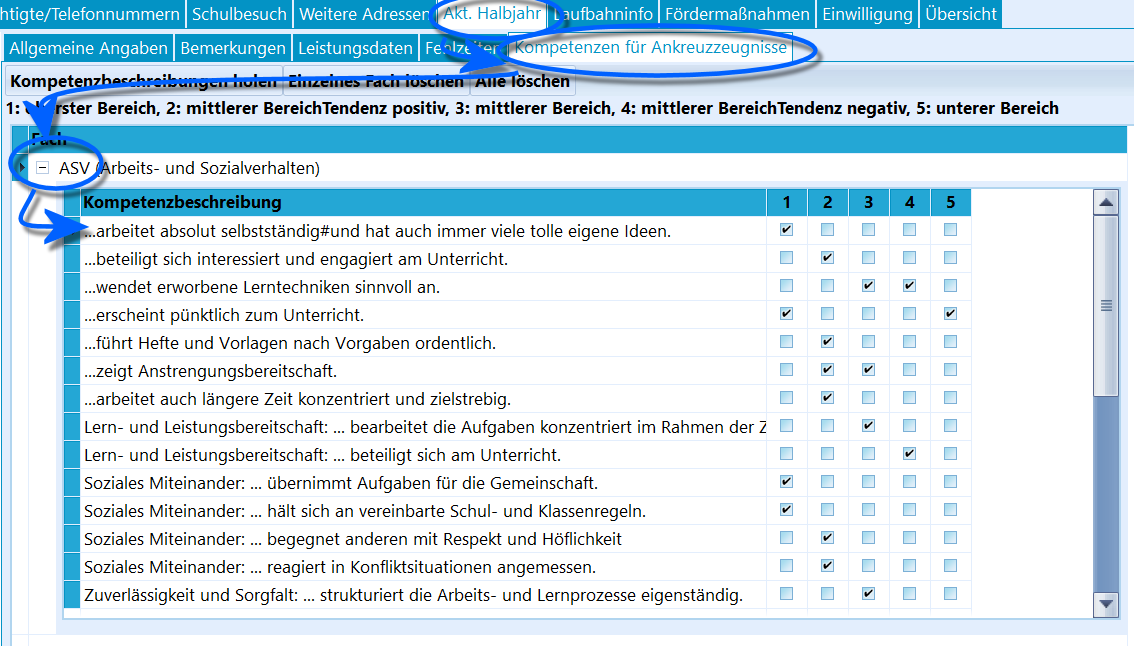
Task: Uncheck level 2 for 'arbeitet auch längere Zeit'
Action: (x=827, y=398)
